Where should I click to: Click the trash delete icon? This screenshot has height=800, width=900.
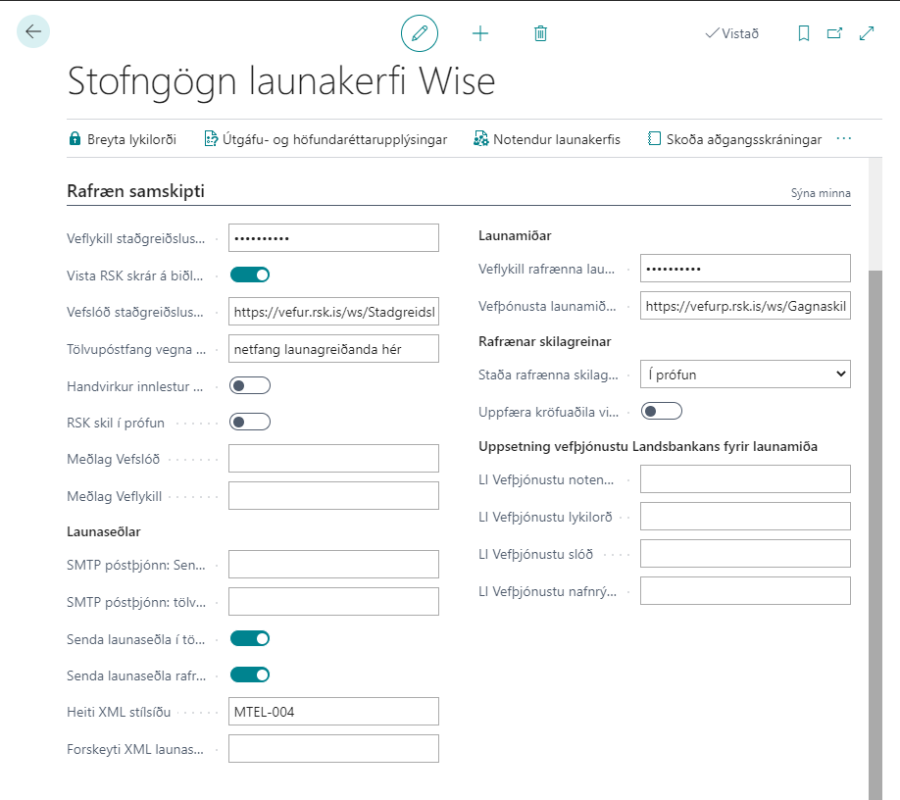[x=540, y=33]
